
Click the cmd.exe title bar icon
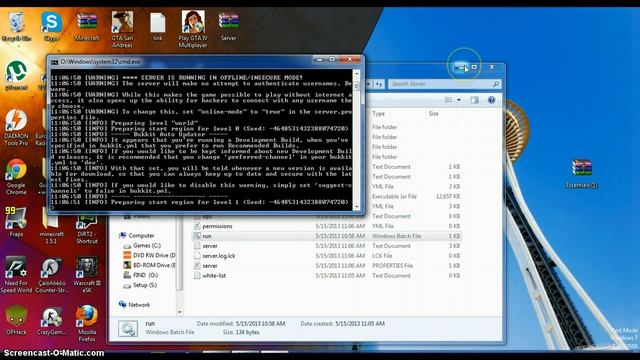pyautogui.click(x=55, y=62)
